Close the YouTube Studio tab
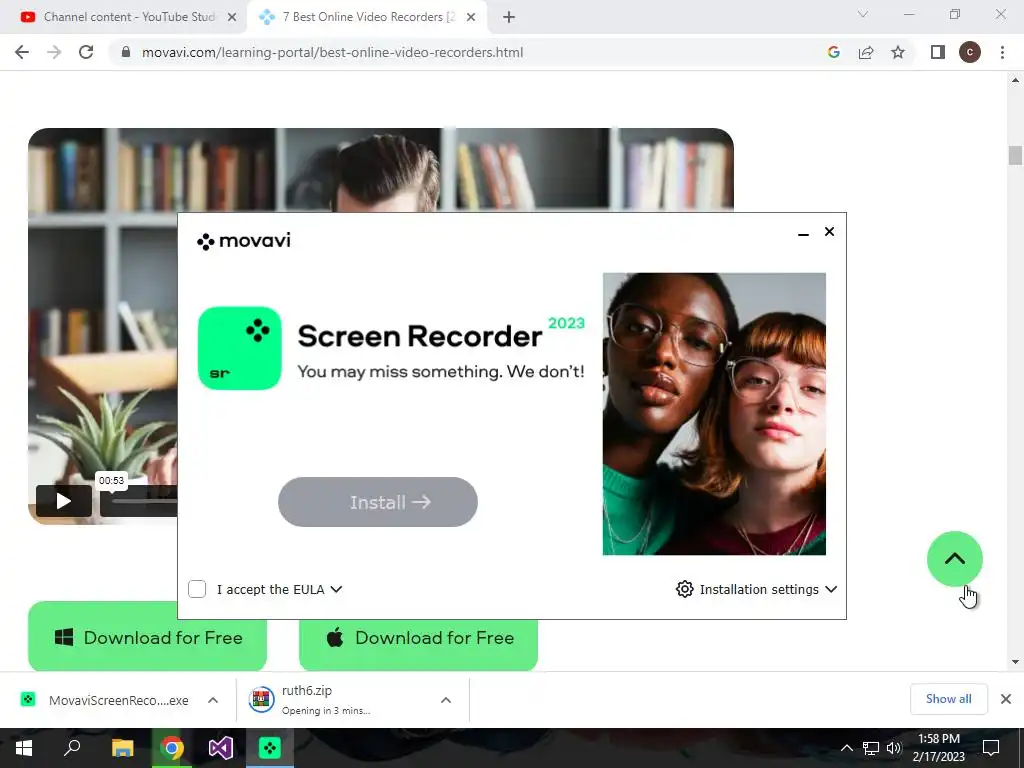1024x768 pixels. pos(232,17)
